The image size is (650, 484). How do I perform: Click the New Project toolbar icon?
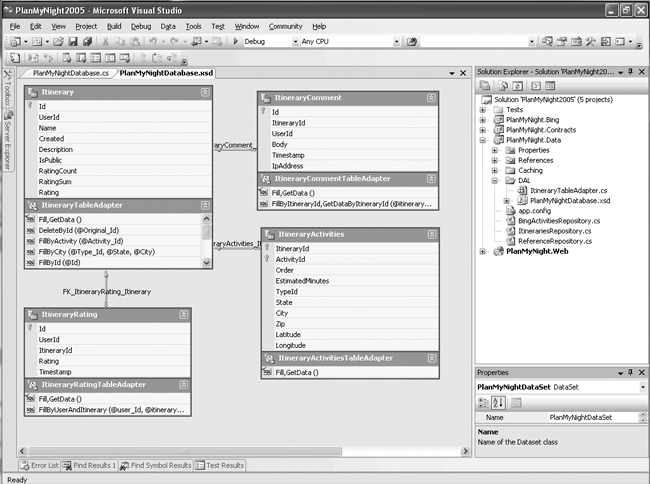(x=15, y=41)
